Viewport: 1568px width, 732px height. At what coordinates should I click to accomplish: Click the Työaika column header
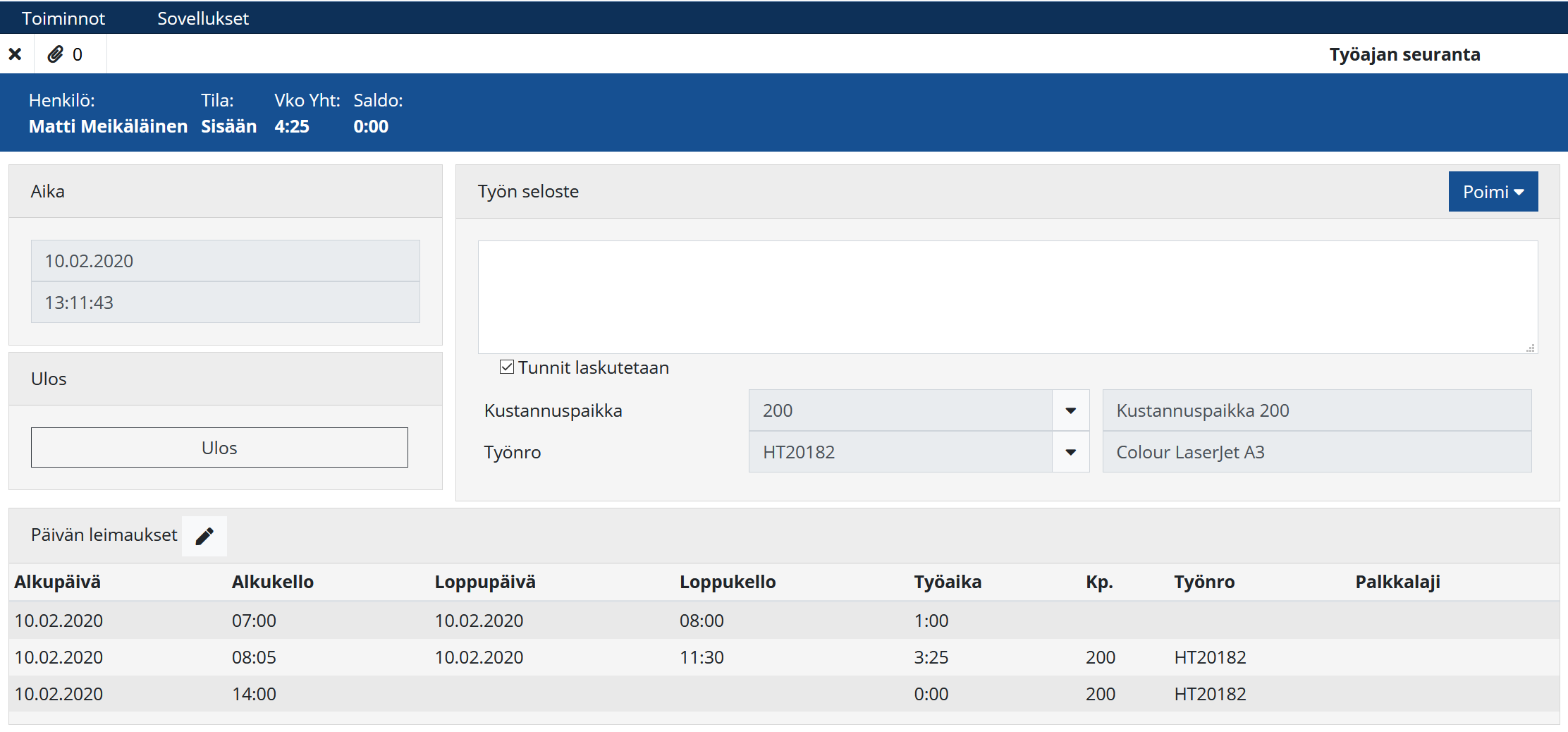[x=948, y=582]
